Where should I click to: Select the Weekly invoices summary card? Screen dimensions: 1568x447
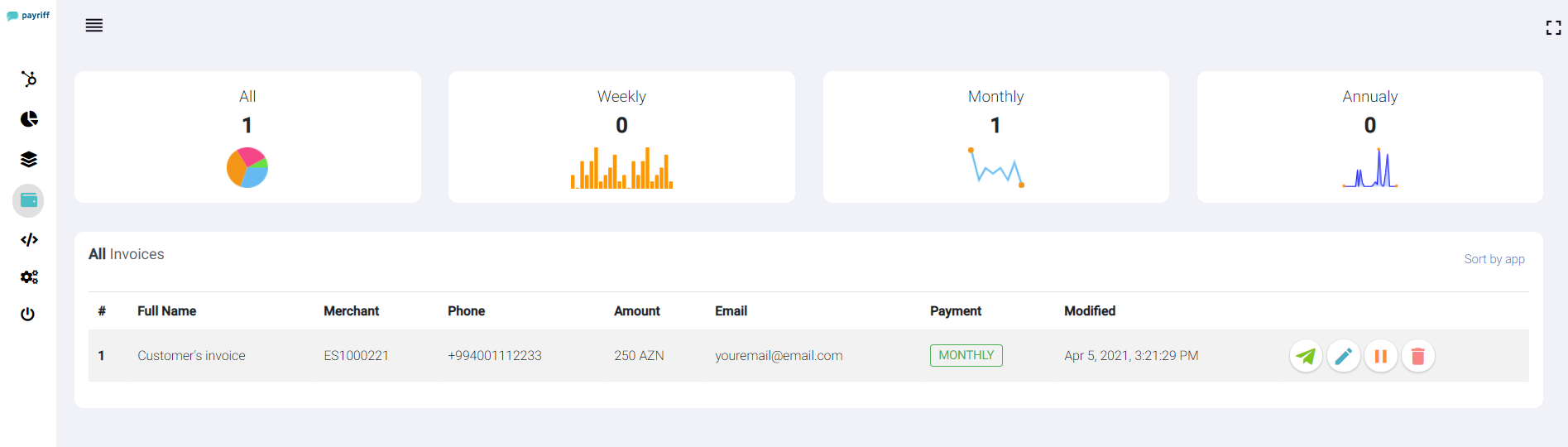621,137
